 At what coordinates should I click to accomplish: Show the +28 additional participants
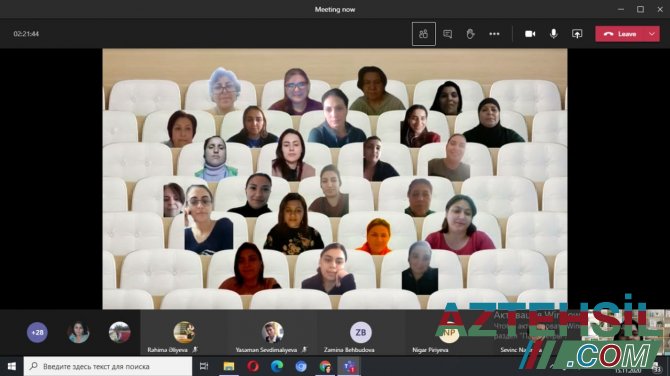point(37,332)
